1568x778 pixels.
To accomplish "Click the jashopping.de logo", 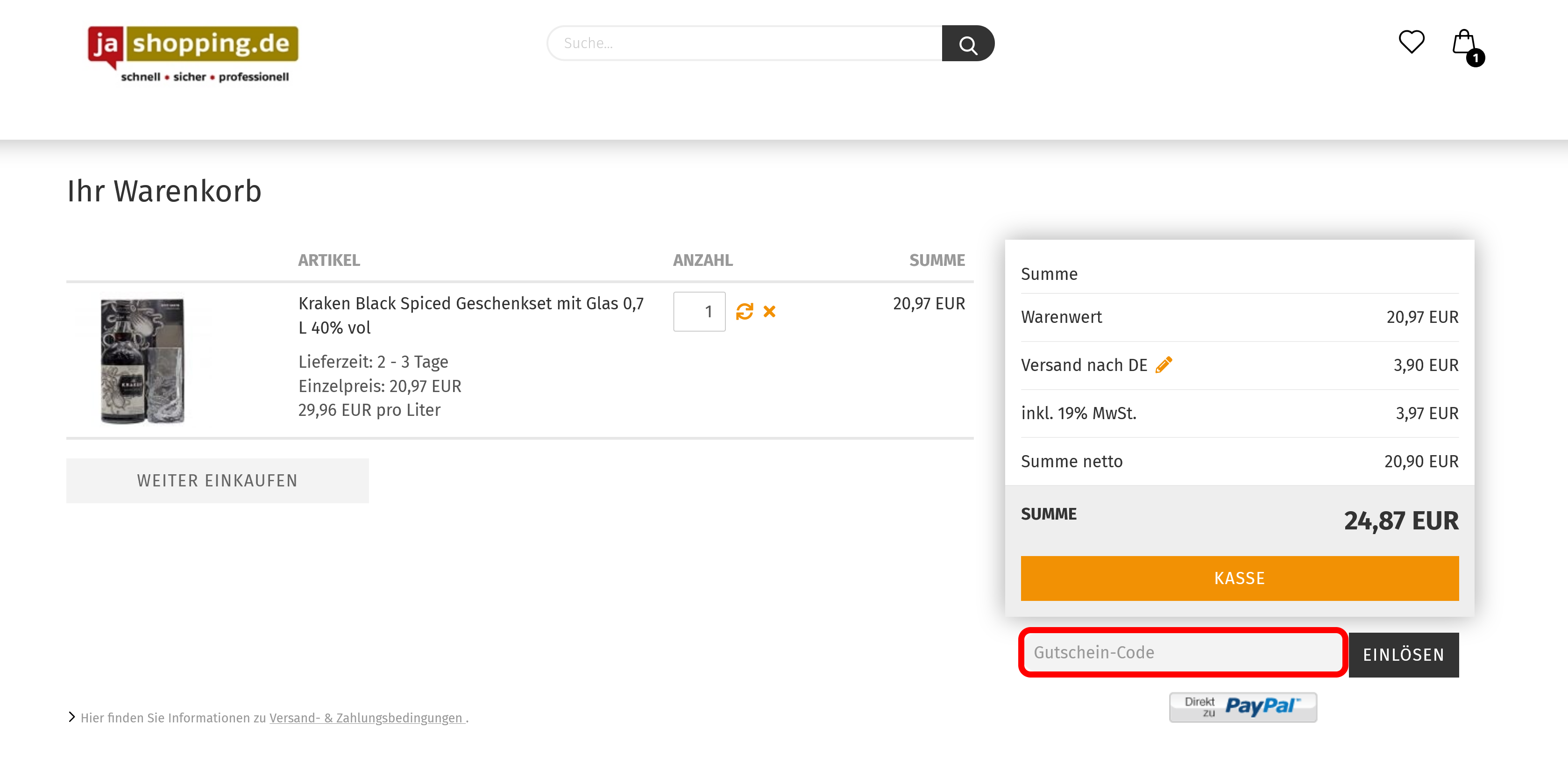I will [x=193, y=55].
